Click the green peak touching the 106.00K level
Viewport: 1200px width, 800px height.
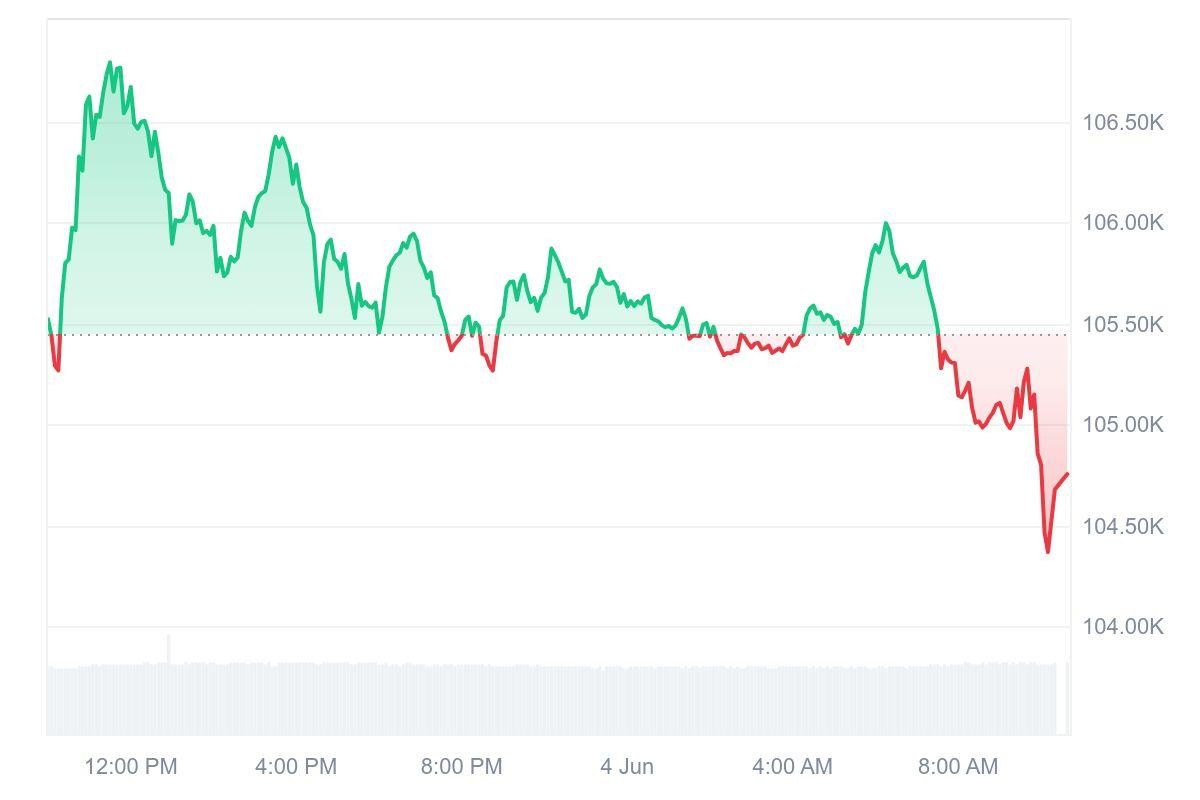point(886,223)
